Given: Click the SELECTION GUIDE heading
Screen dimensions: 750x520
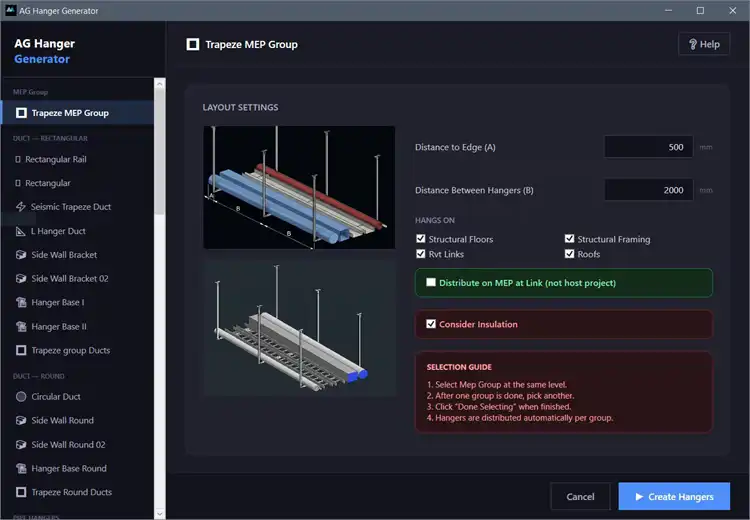Looking at the screenshot, I should click(459, 367).
